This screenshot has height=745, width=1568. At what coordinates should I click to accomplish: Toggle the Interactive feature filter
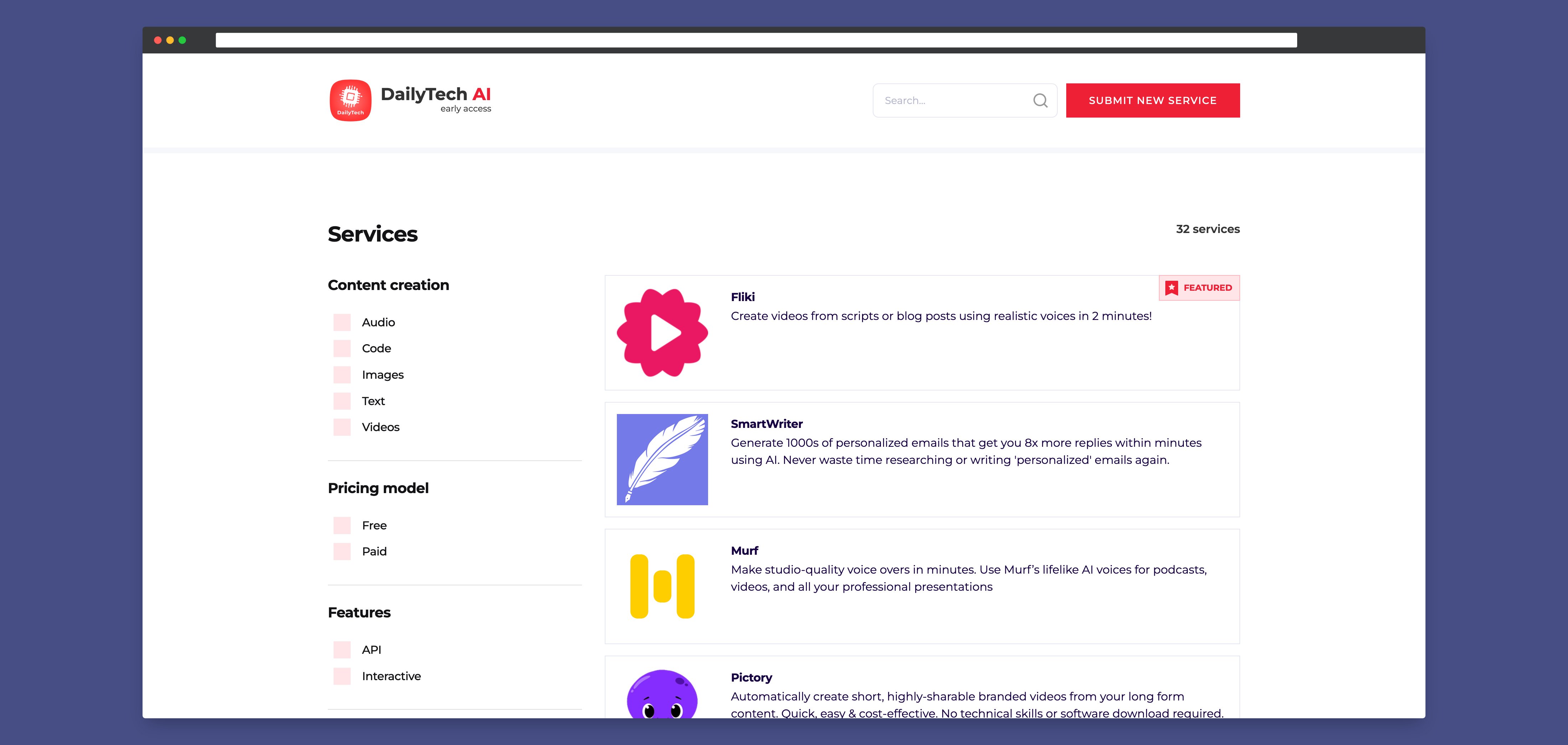coord(342,676)
